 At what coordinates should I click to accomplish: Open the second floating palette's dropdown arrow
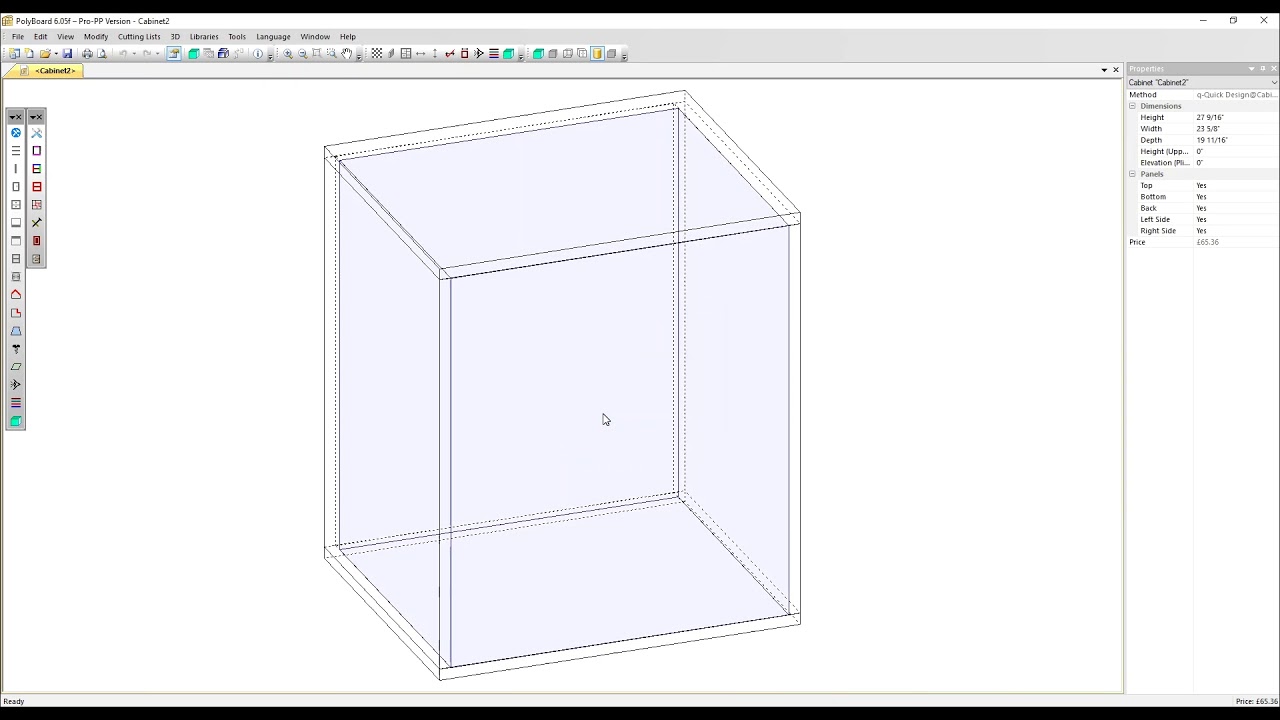(34, 117)
